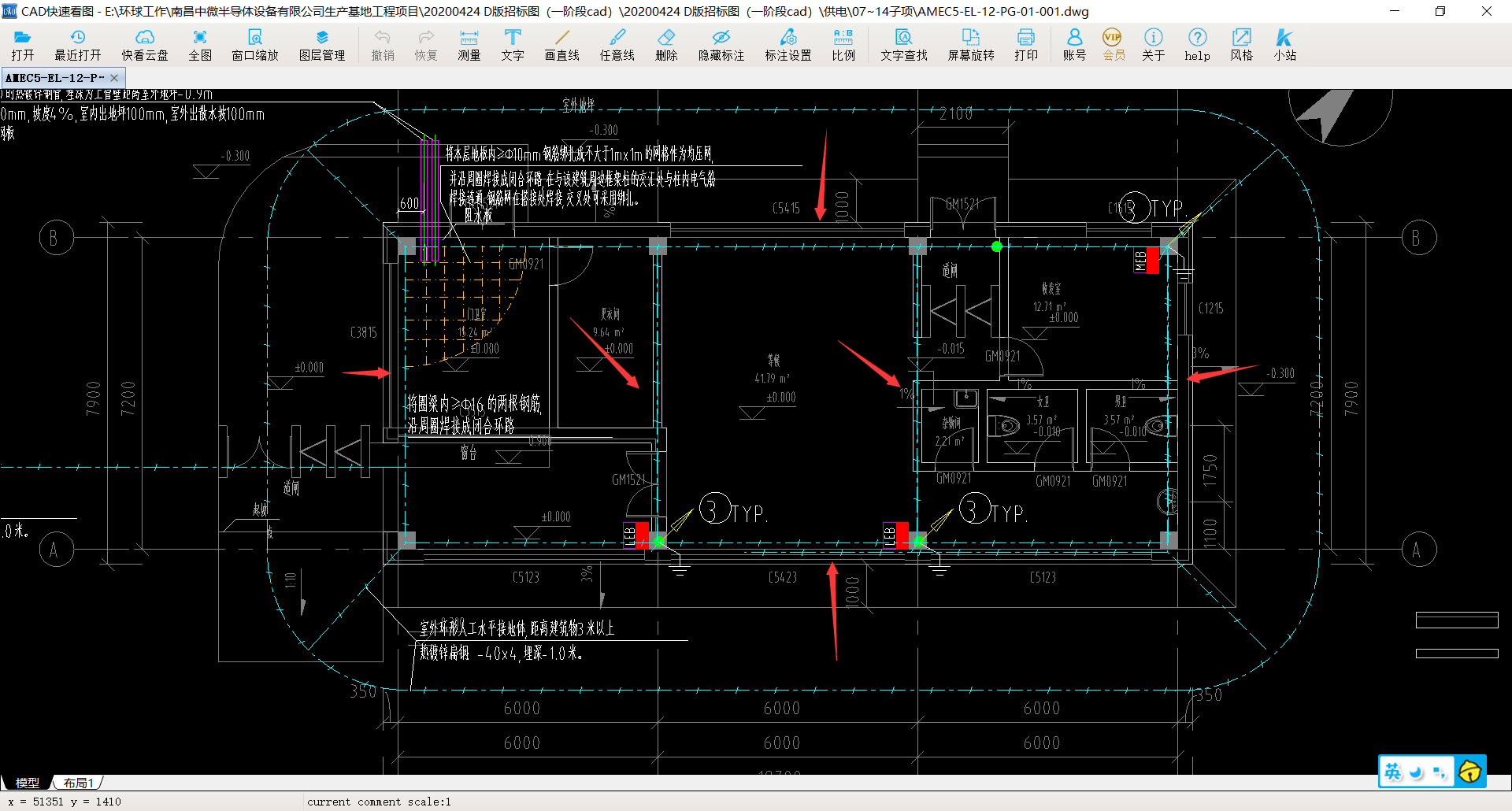This screenshot has width=1512, height=811.
Task: Open the 账号 account panel
Action: (1074, 45)
